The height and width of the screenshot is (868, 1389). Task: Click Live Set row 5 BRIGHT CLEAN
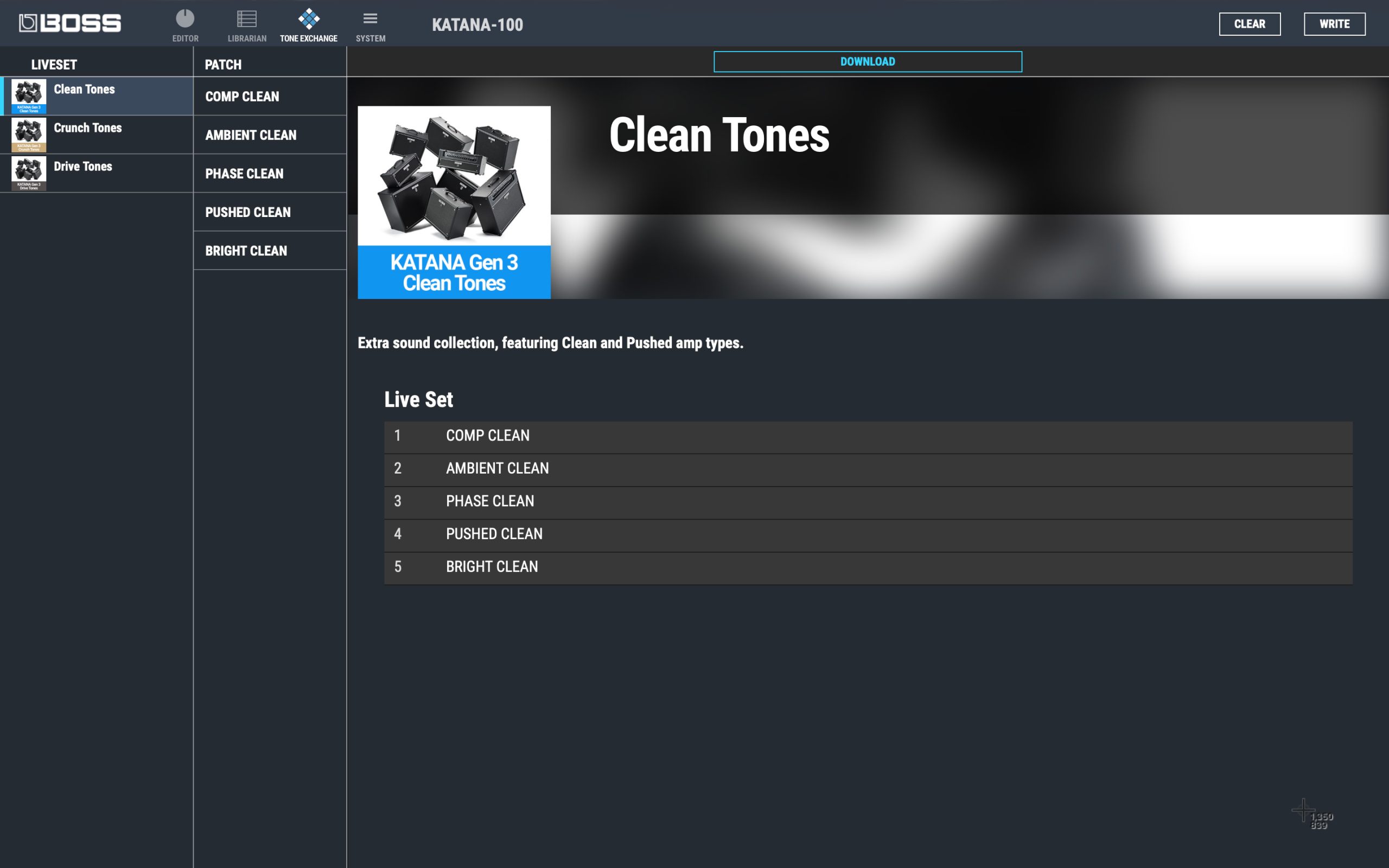[868, 568]
